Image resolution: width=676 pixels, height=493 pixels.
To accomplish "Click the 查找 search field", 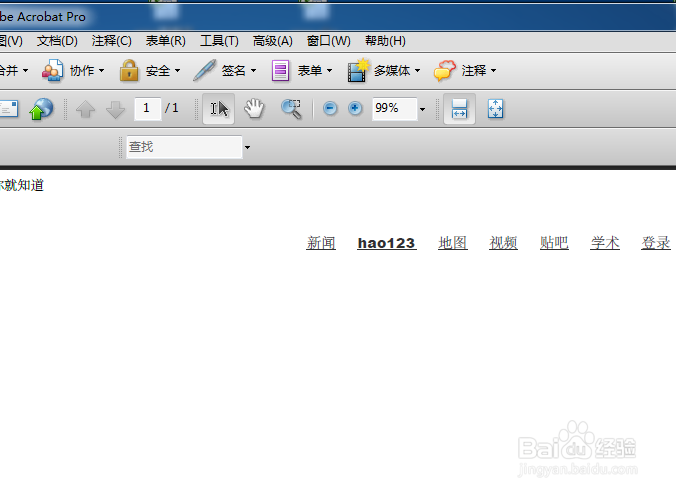I will click(184, 147).
